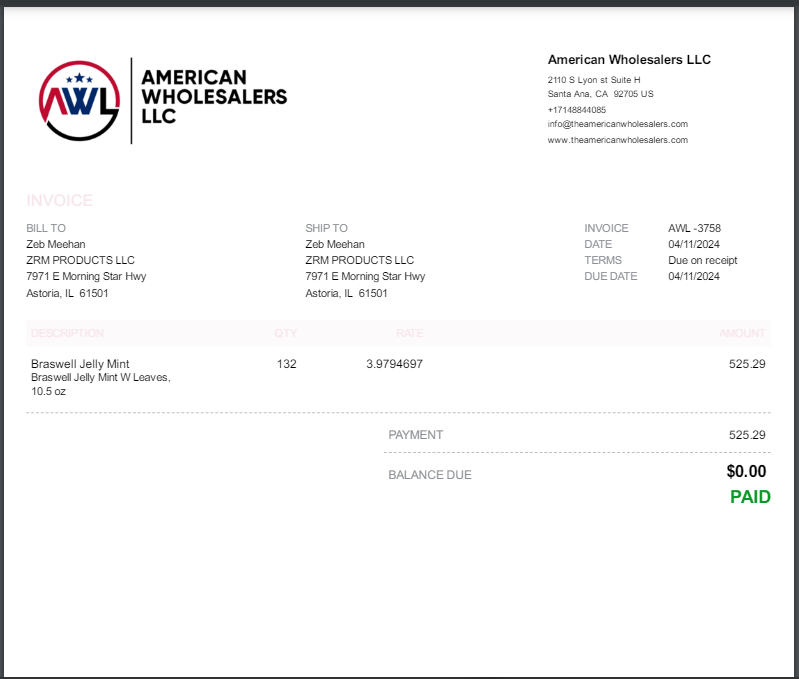The width and height of the screenshot is (799, 679).
Task: Click the QTY column header
Action: 285,333
